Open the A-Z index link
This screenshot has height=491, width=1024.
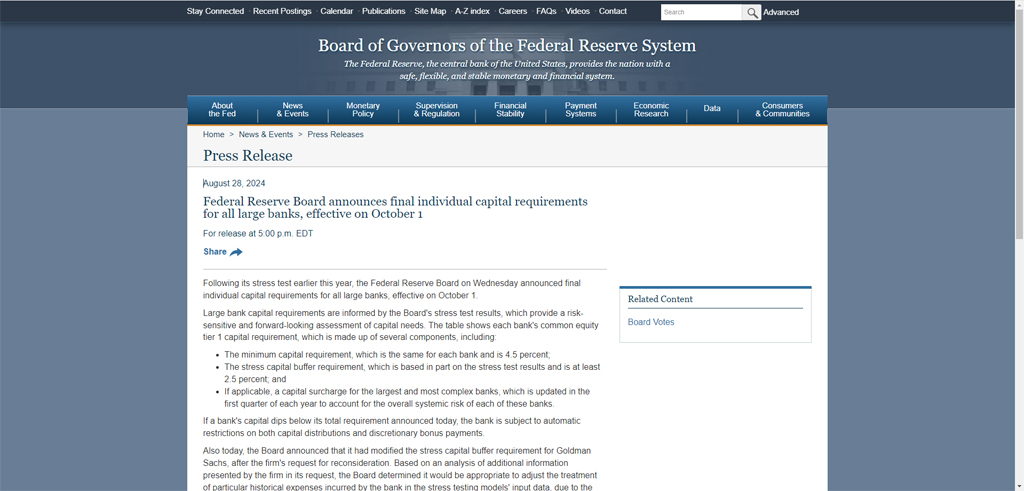pos(472,11)
